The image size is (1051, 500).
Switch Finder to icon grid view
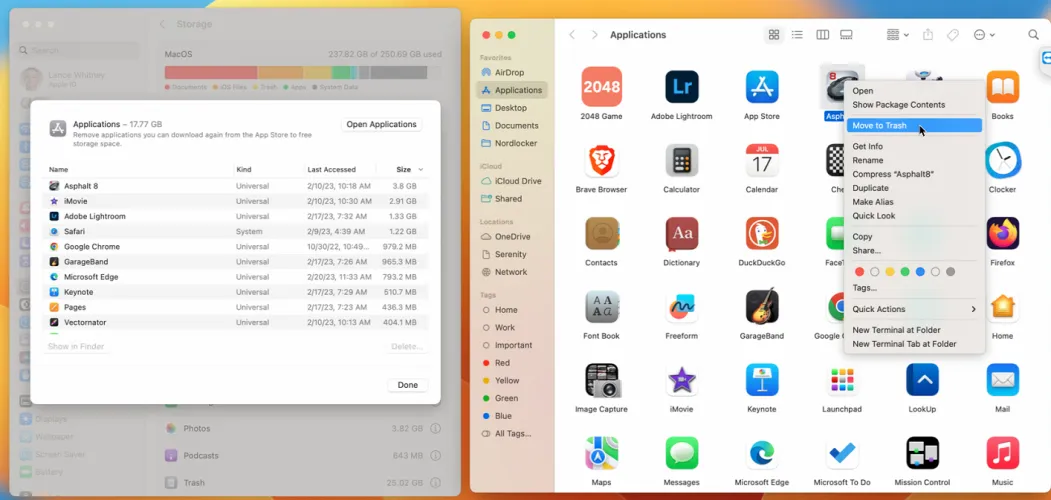click(773, 35)
